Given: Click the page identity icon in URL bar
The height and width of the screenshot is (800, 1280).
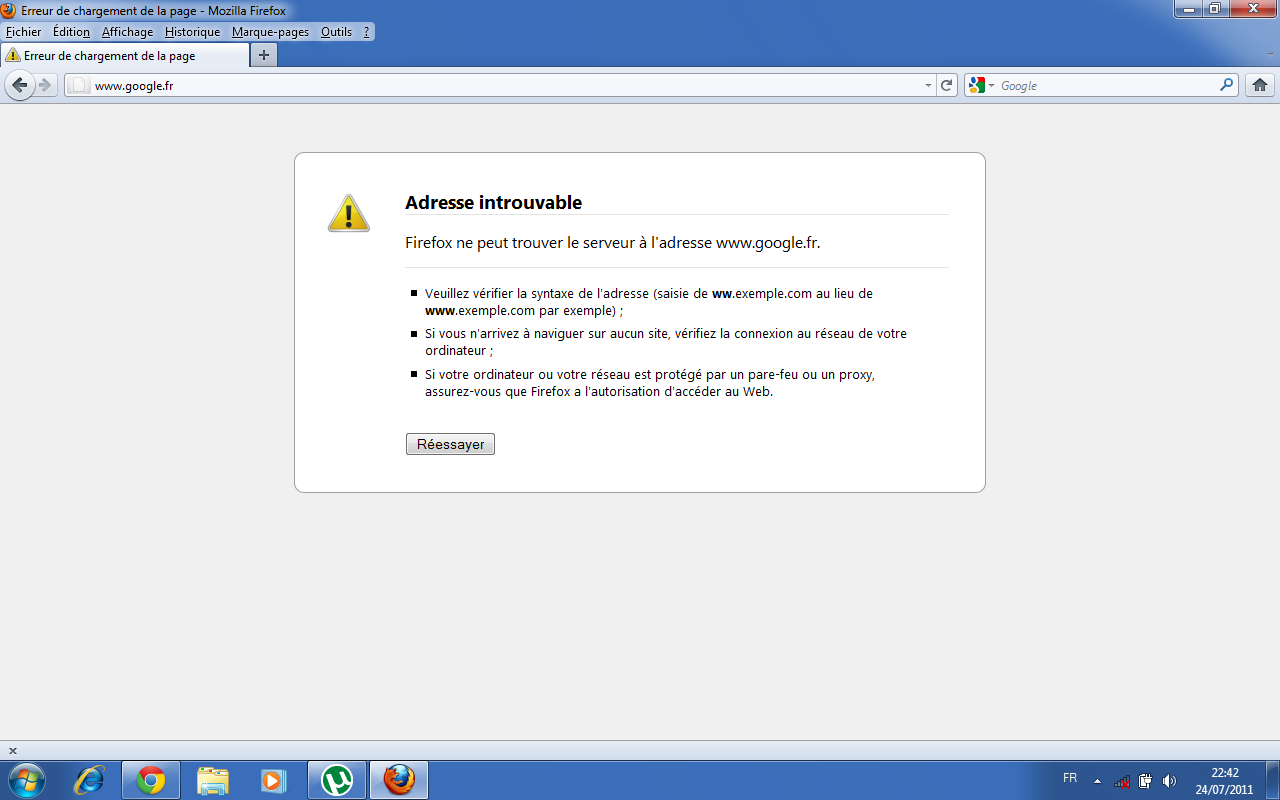Looking at the screenshot, I should click(81, 85).
